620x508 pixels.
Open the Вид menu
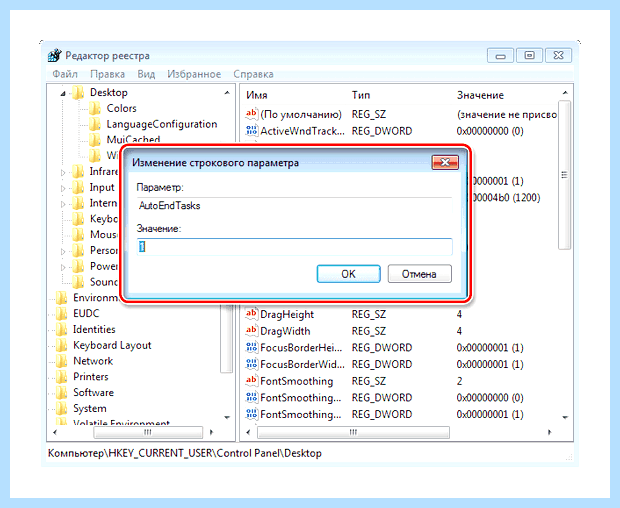click(x=146, y=74)
